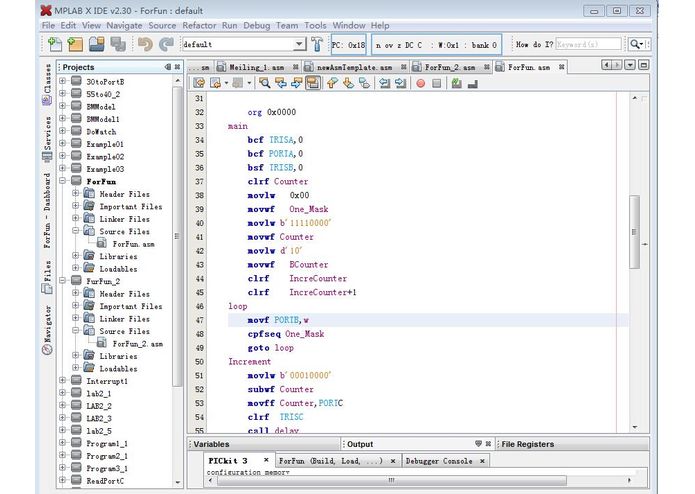Open ForFun - Dashboard side tab
The width and height of the screenshot is (695, 494).
pyautogui.click(x=47, y=210)
